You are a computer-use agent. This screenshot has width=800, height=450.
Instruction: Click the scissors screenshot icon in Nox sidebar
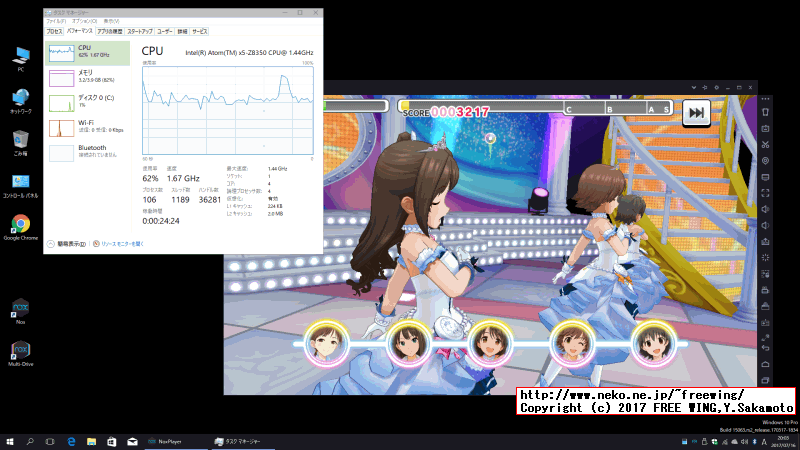click(765, 145)
